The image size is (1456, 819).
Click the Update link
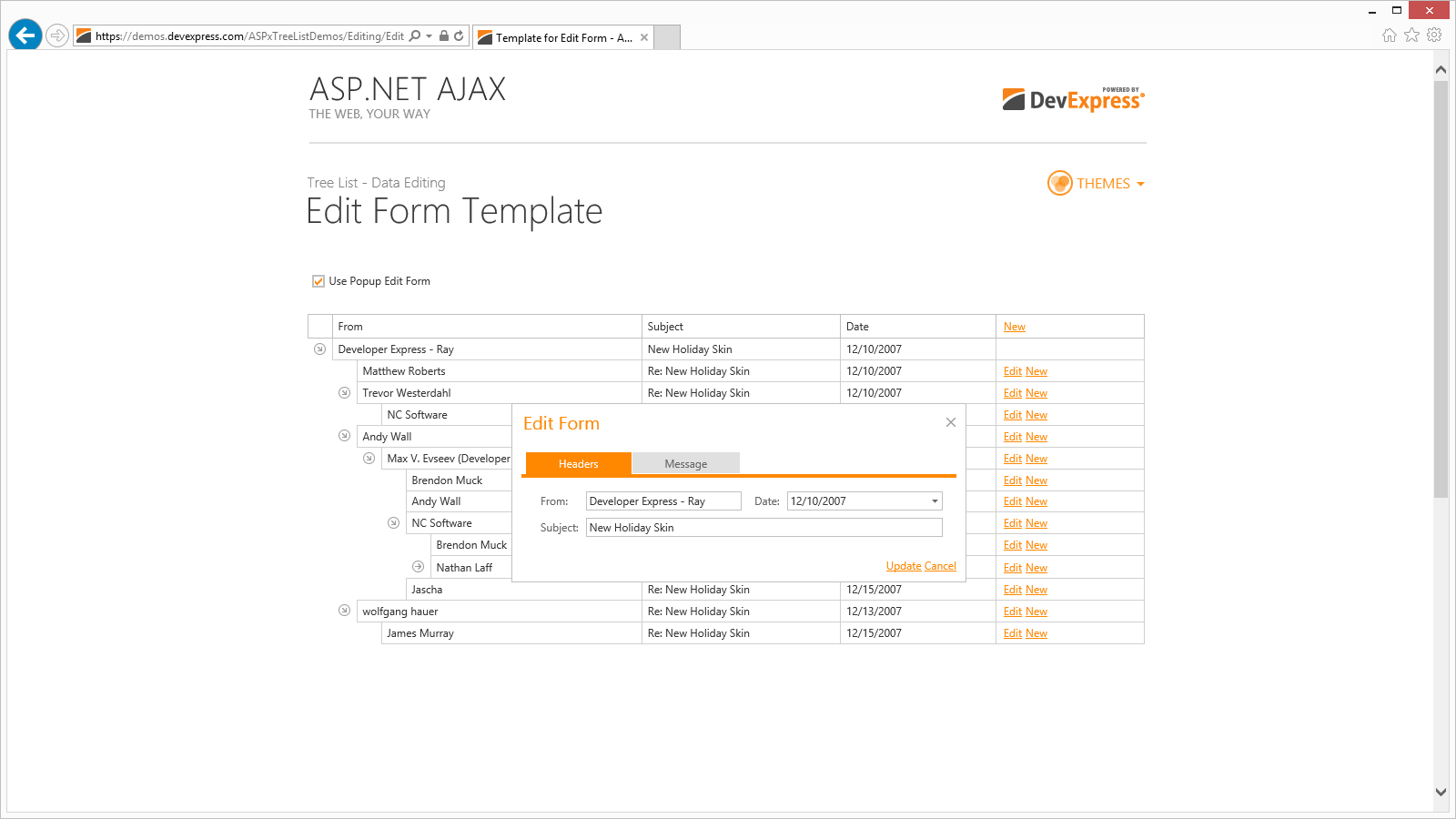[904, 566]
